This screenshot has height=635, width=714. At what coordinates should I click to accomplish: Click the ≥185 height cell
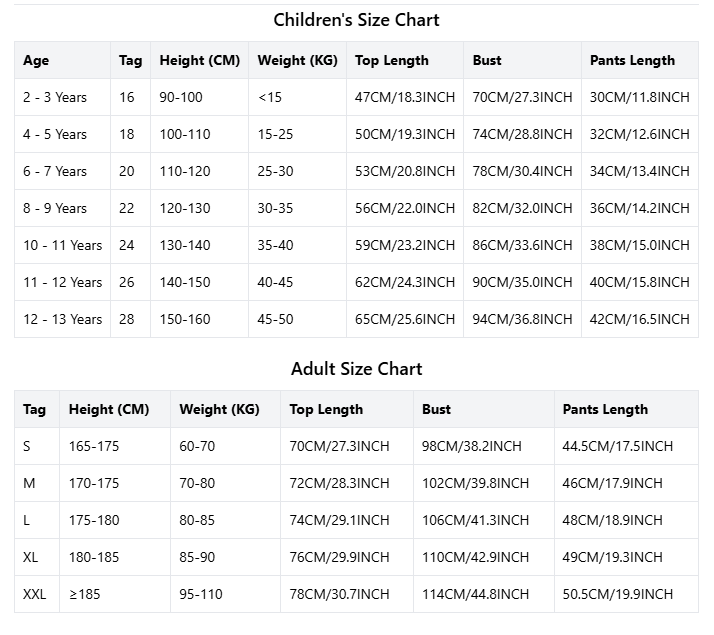tap(85, 595)
